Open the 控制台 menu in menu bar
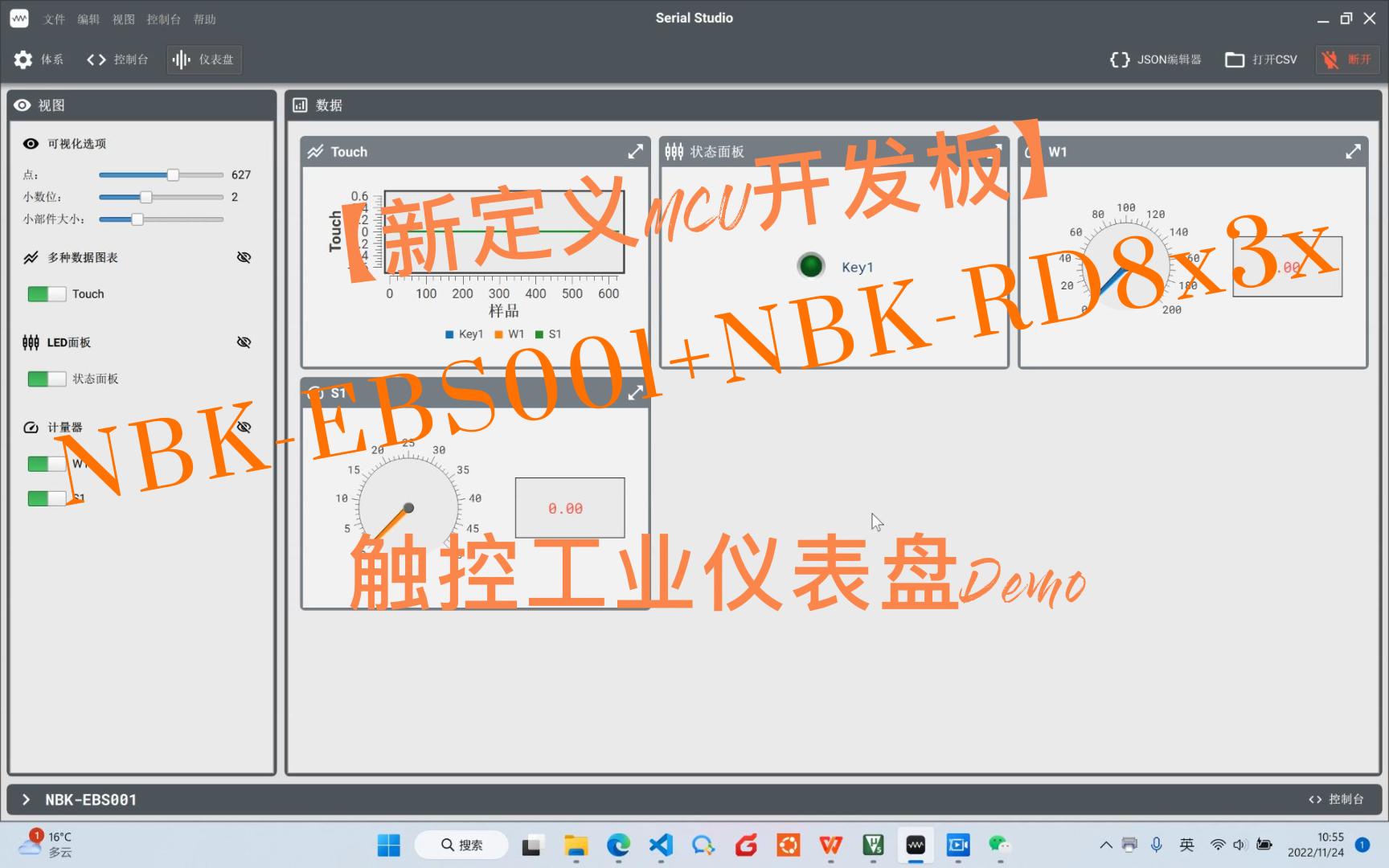This screenshot has height=868, width=1389. [x=164, y=19]
